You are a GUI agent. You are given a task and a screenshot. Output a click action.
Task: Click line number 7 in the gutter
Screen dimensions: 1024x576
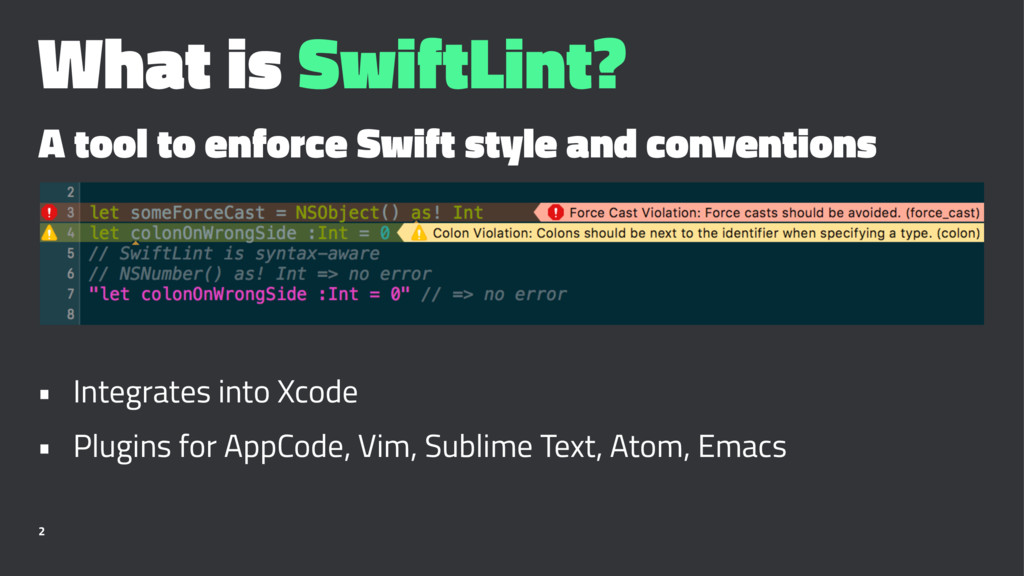coord(71,294)
